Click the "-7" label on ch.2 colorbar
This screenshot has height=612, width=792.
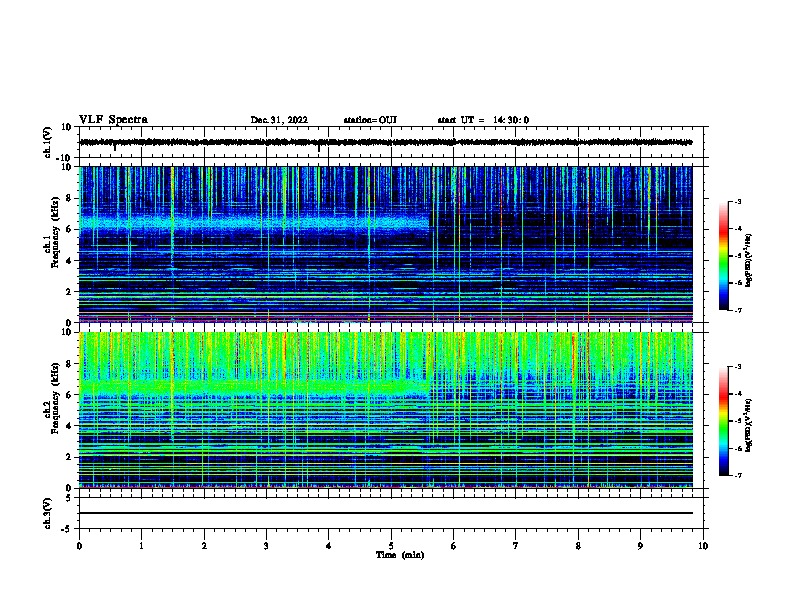pos(738,475)
